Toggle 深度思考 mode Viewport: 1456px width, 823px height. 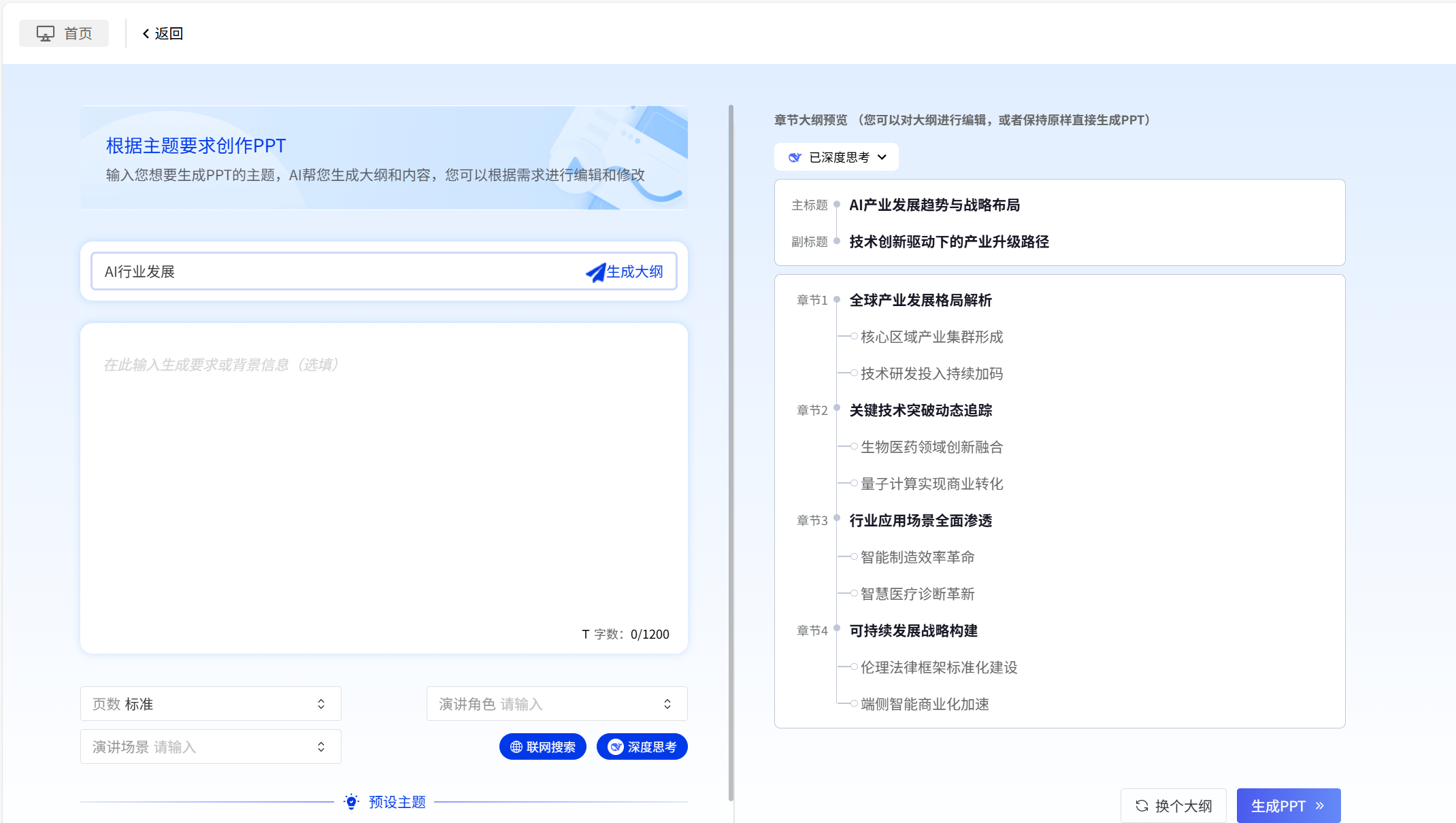641,746
